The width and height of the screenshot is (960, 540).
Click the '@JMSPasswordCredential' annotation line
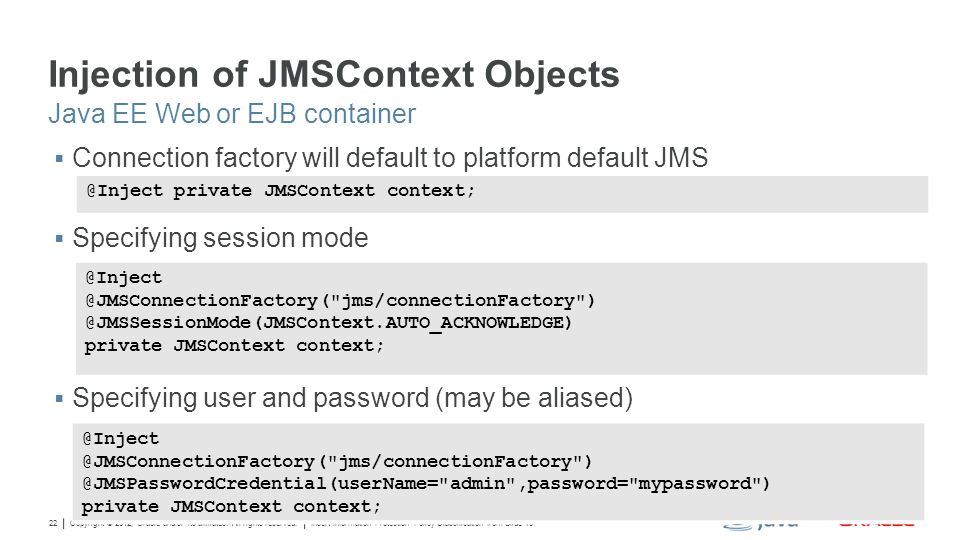pos(426,484)
